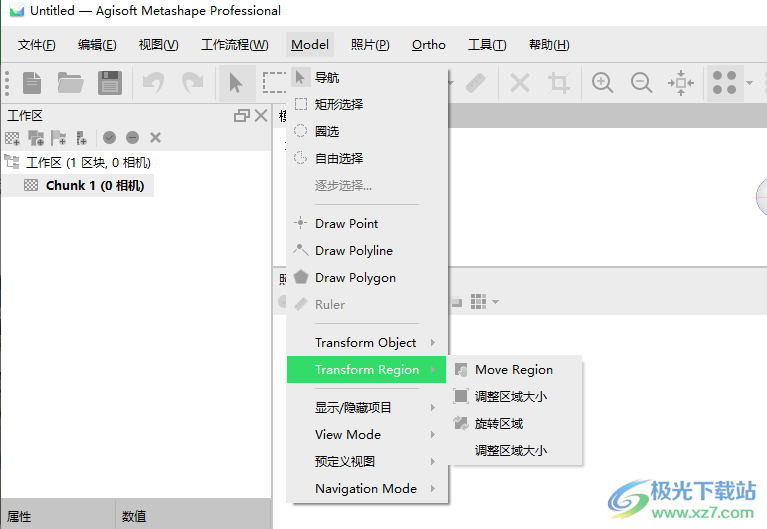The width and height of the screenshot is (767, 529).
Task: Expand the Navigation Mode submenu
Action: tap(367, 488)
